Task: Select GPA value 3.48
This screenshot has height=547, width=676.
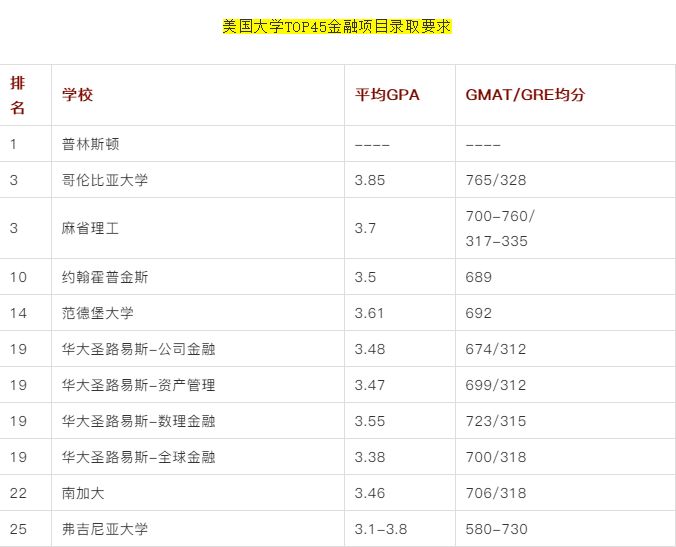Action: coord(369,349)
